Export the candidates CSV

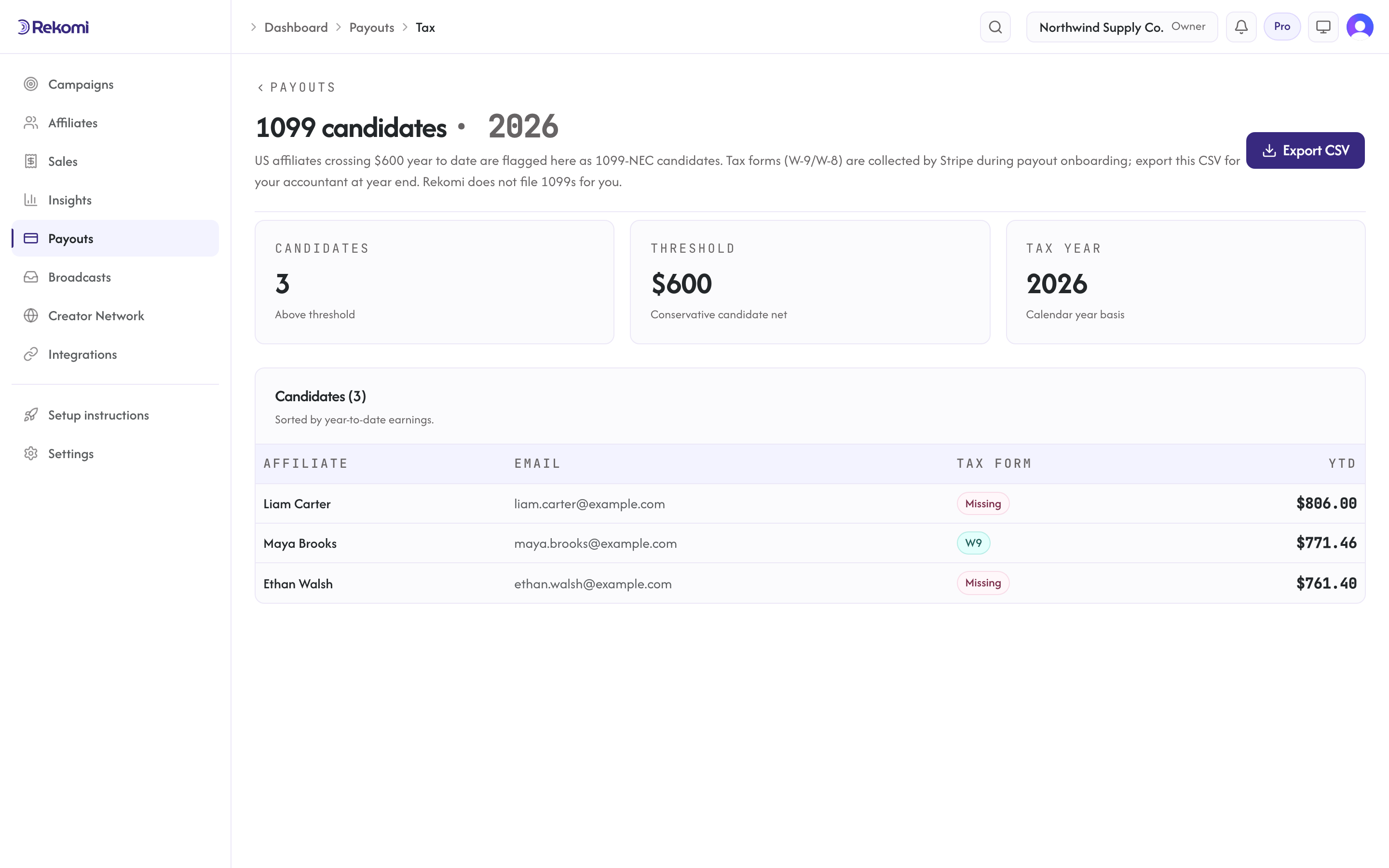tap(1305, 150)
